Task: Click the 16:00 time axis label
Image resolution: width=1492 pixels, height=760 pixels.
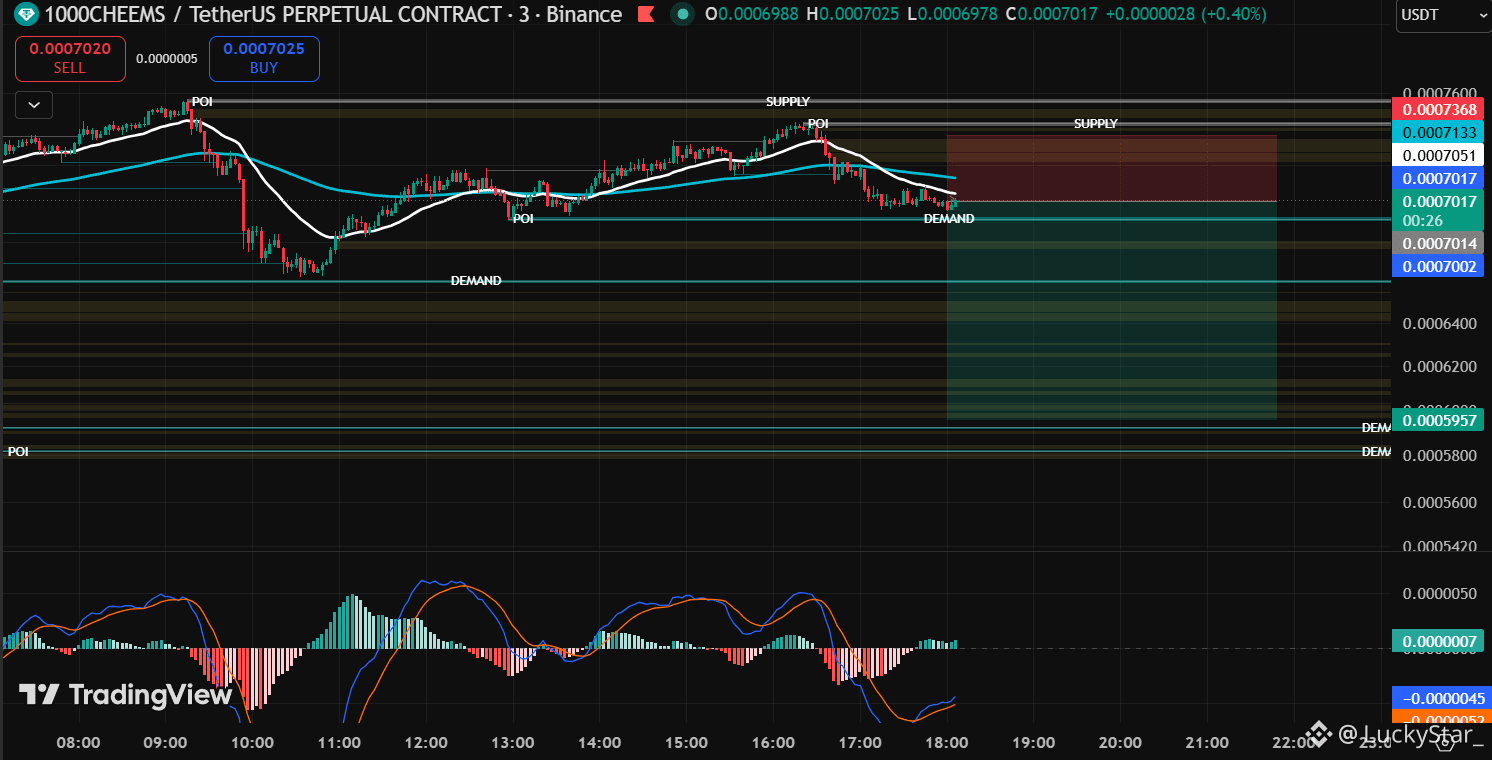Action: point(774,742)
